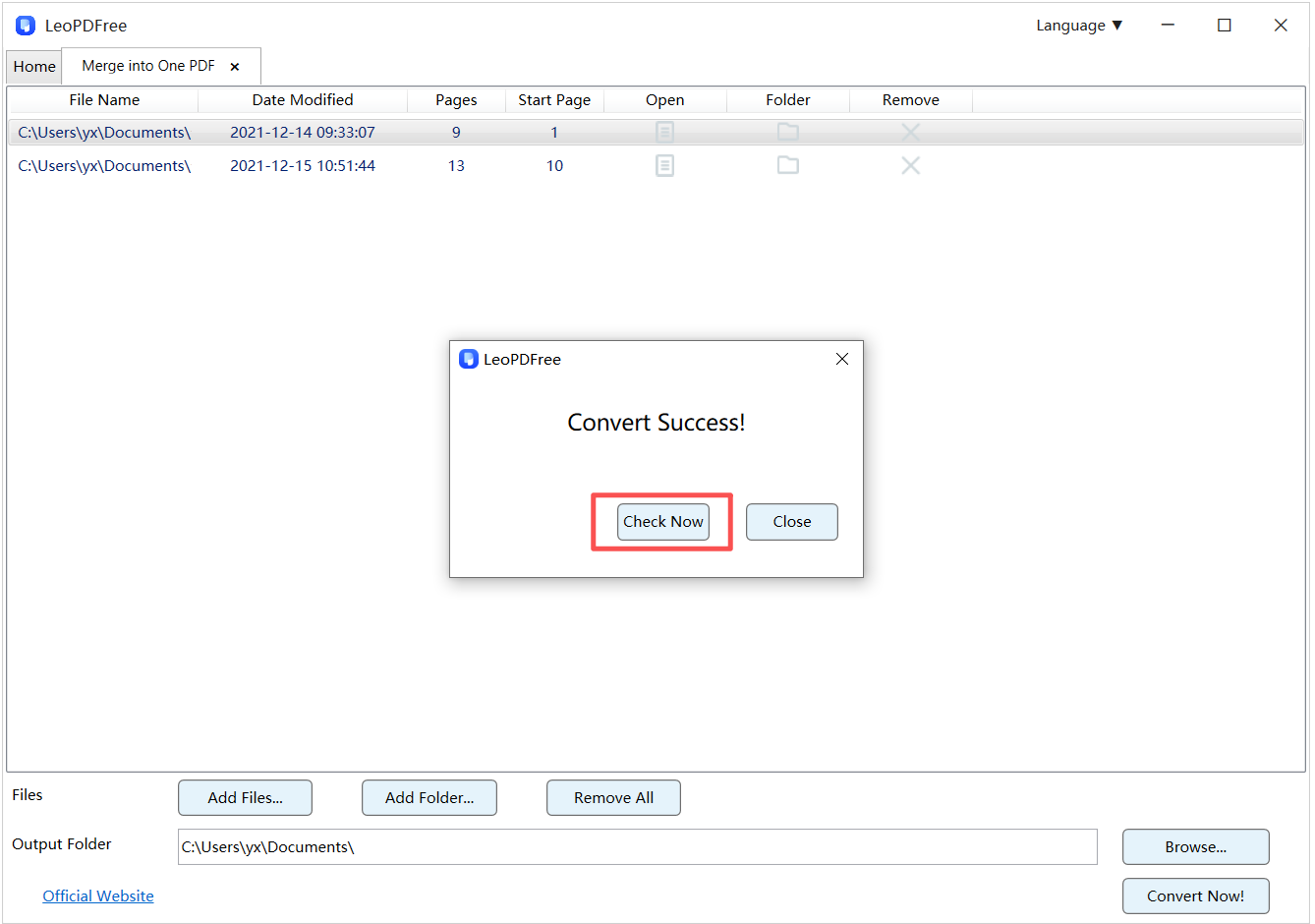Minimize the LeoPDFree window
The width and height of the screenshot is (1315, 924).
(1168, 26)
